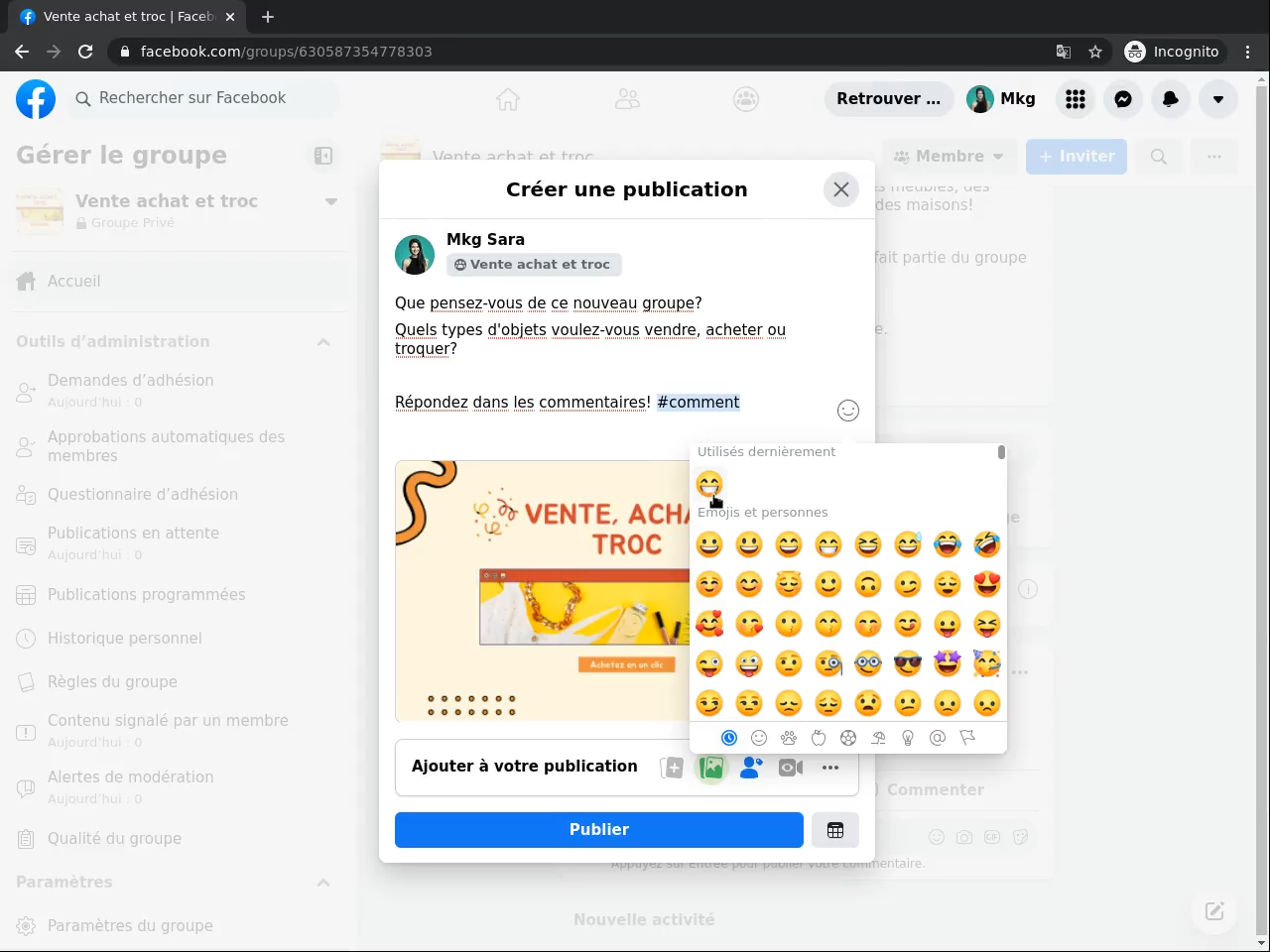Switch to flags emoji tab
This screenshot has width=1270, height=952.
tap(967, 738)
